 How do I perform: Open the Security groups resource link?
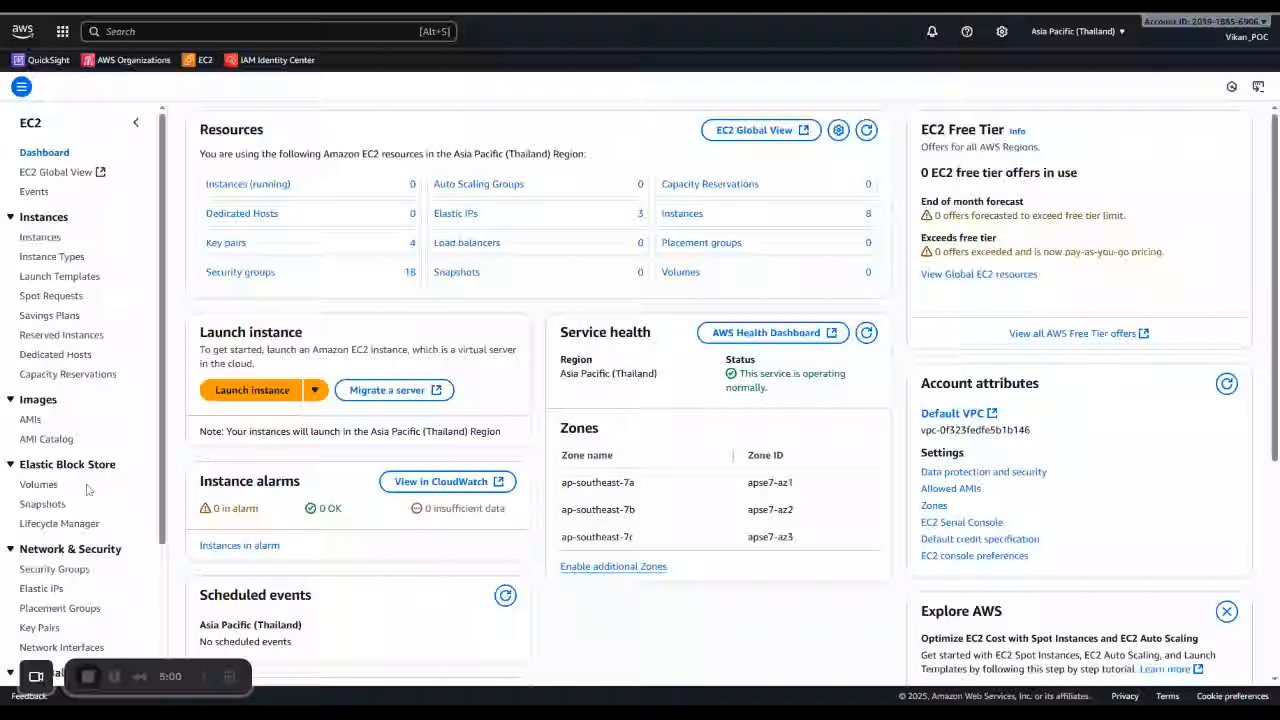point(240,272)
